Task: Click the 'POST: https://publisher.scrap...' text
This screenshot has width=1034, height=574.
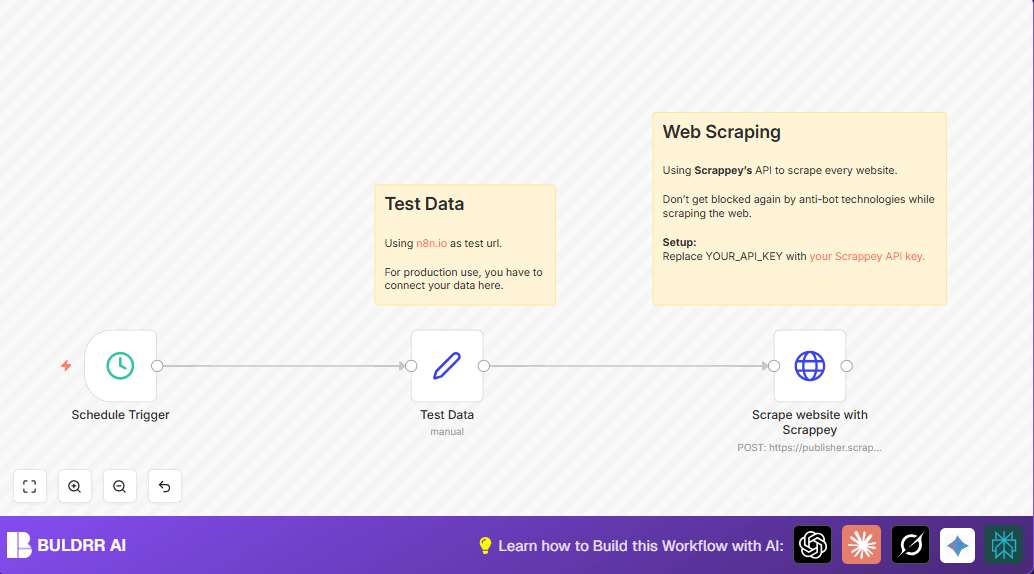Action: (810, 447)
